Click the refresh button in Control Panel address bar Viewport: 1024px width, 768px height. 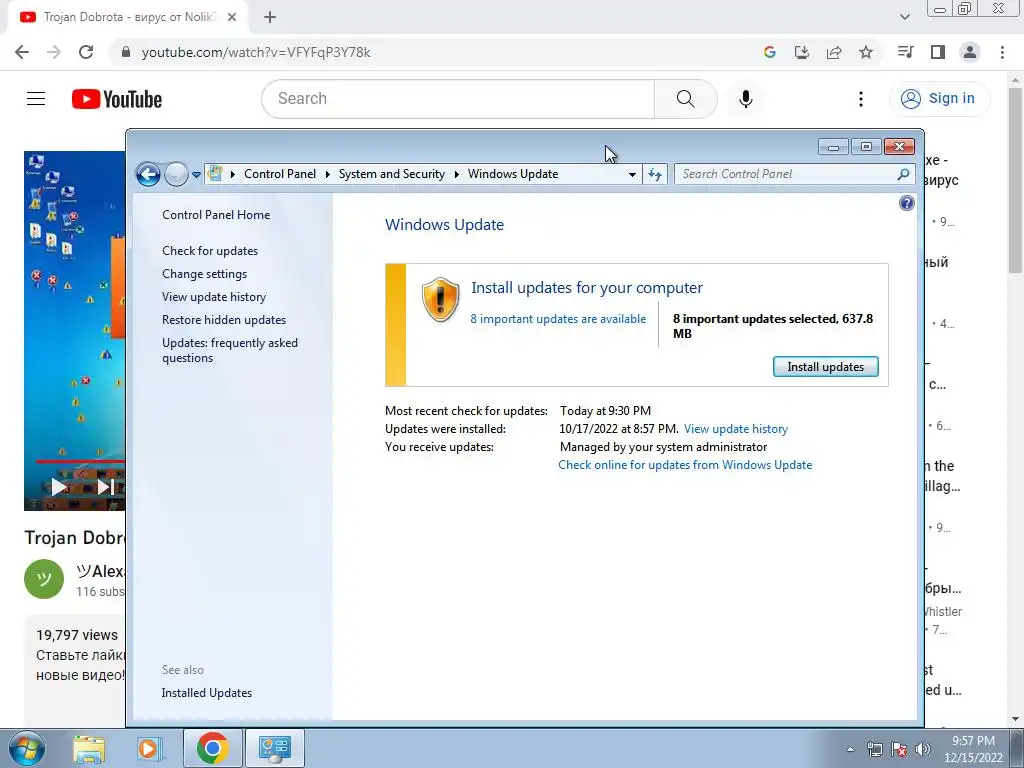tap(655, 174)
